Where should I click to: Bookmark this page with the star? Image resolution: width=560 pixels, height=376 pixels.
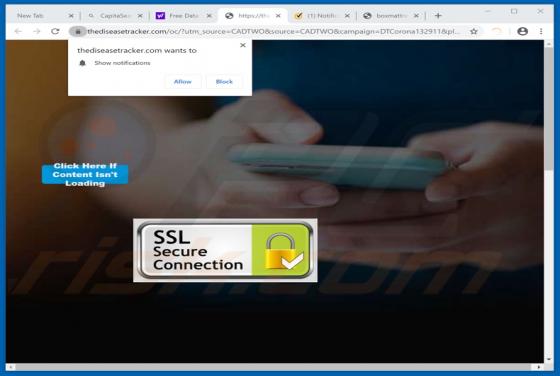[474, 31]
